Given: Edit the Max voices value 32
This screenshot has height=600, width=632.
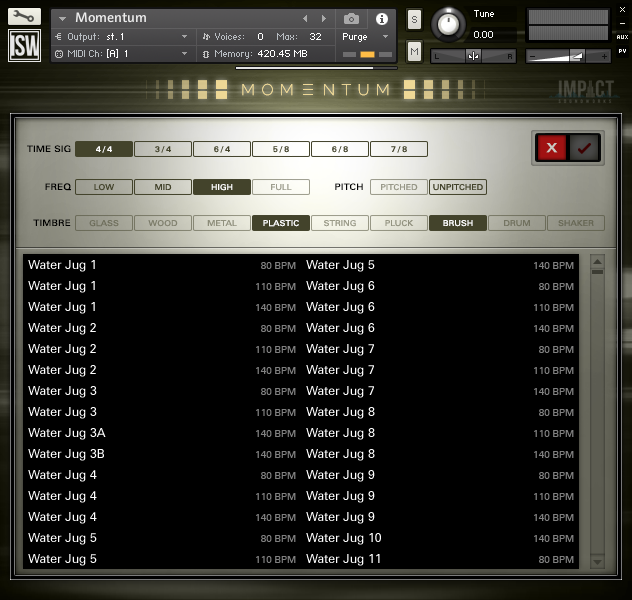Looking at the screenshot, I should (x=315, y=37).
